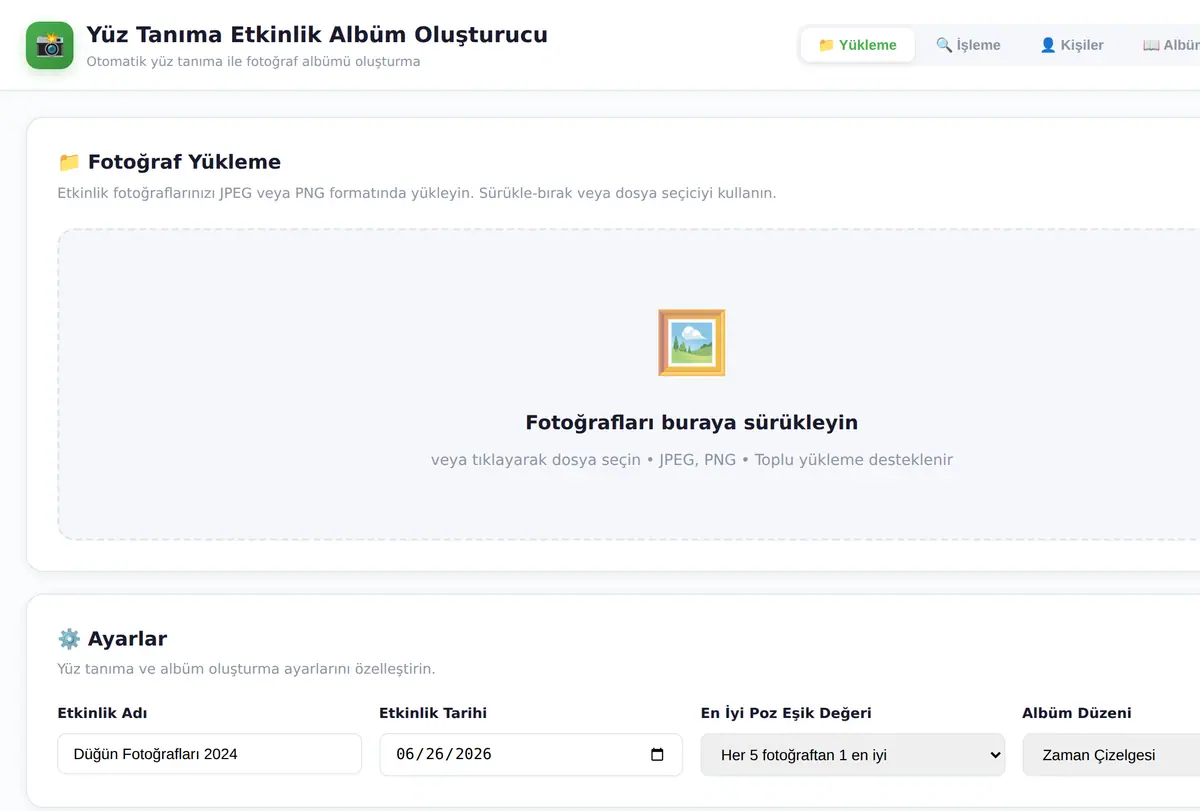This screenshot has height=811, width=1200.
Task: Click the Etkinlik Tarihi date field
Action: (x=531, y=755)
